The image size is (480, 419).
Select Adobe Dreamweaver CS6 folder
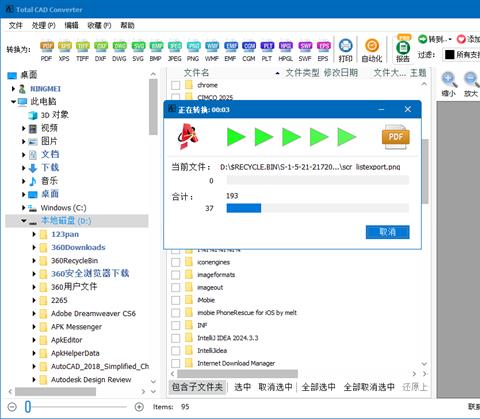click(x=93, y=314)
